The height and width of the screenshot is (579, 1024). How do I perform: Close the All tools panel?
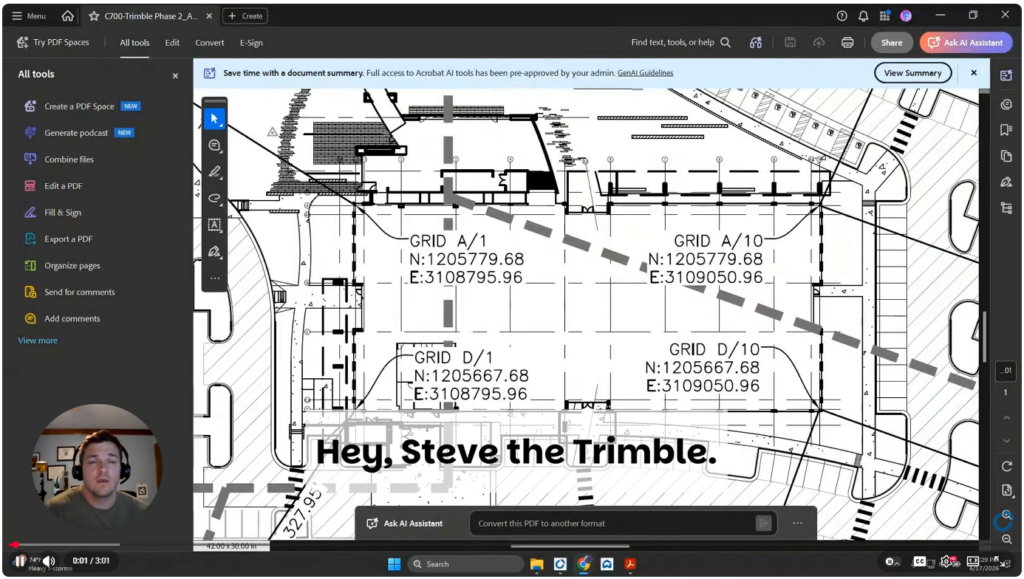pyautogui.click(x=175, y=76)
